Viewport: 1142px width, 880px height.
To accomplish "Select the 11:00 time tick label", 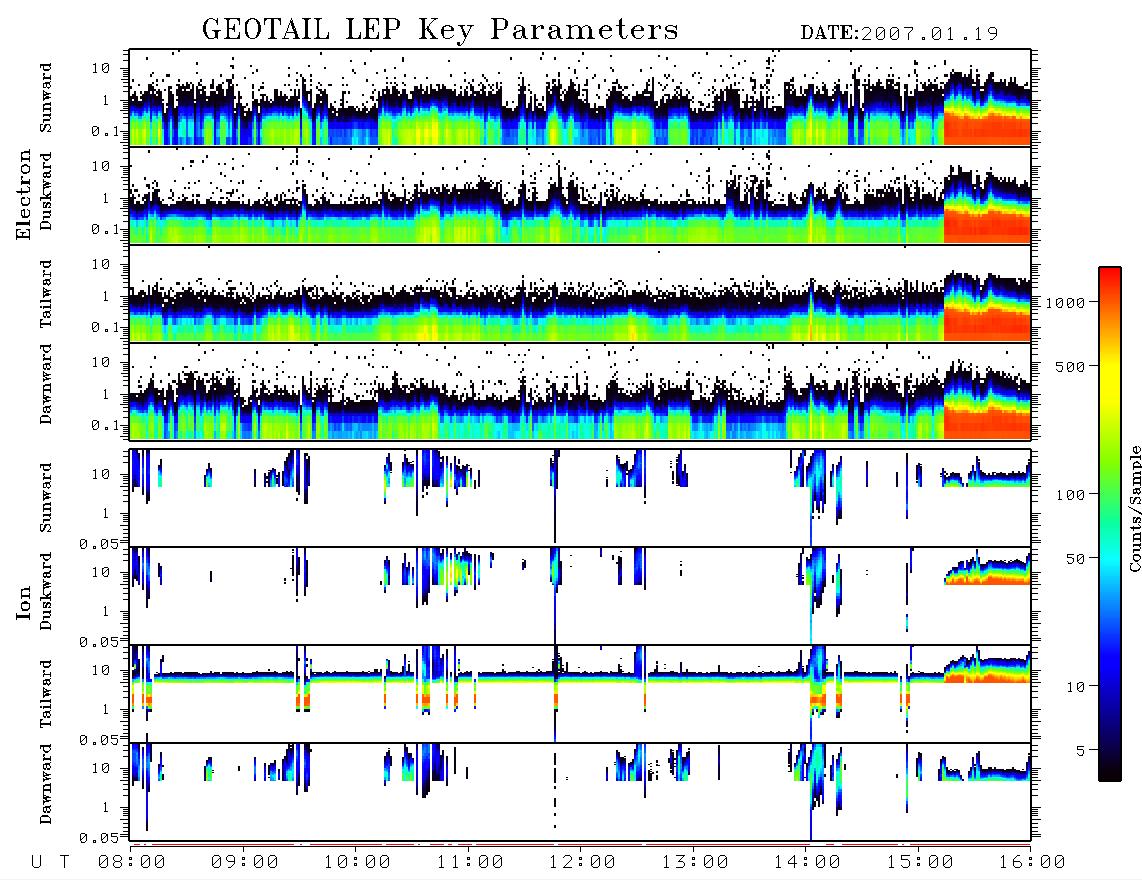I will click(x=470, y=862).
